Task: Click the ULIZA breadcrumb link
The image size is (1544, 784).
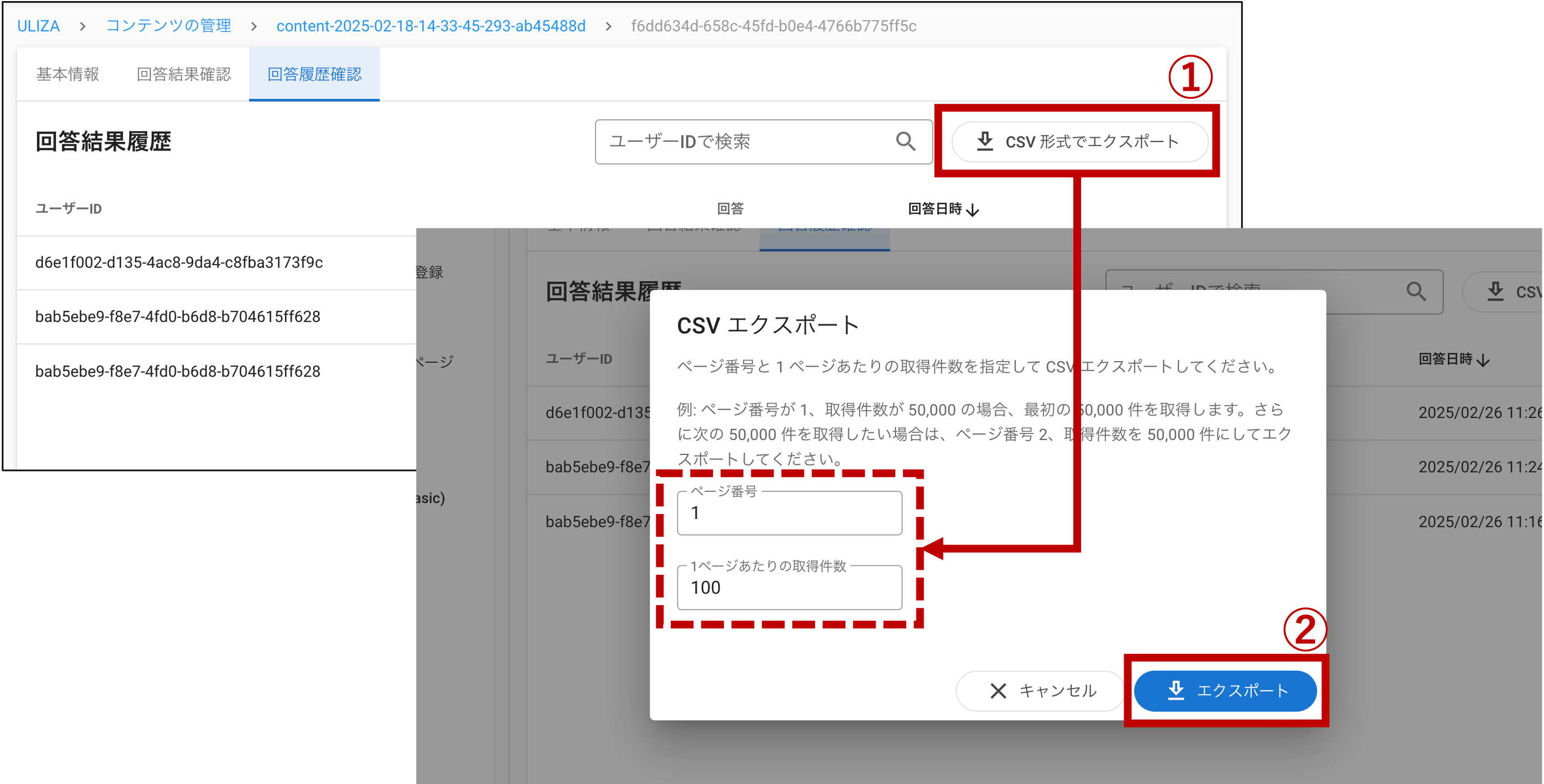Action: coord(38,27)
